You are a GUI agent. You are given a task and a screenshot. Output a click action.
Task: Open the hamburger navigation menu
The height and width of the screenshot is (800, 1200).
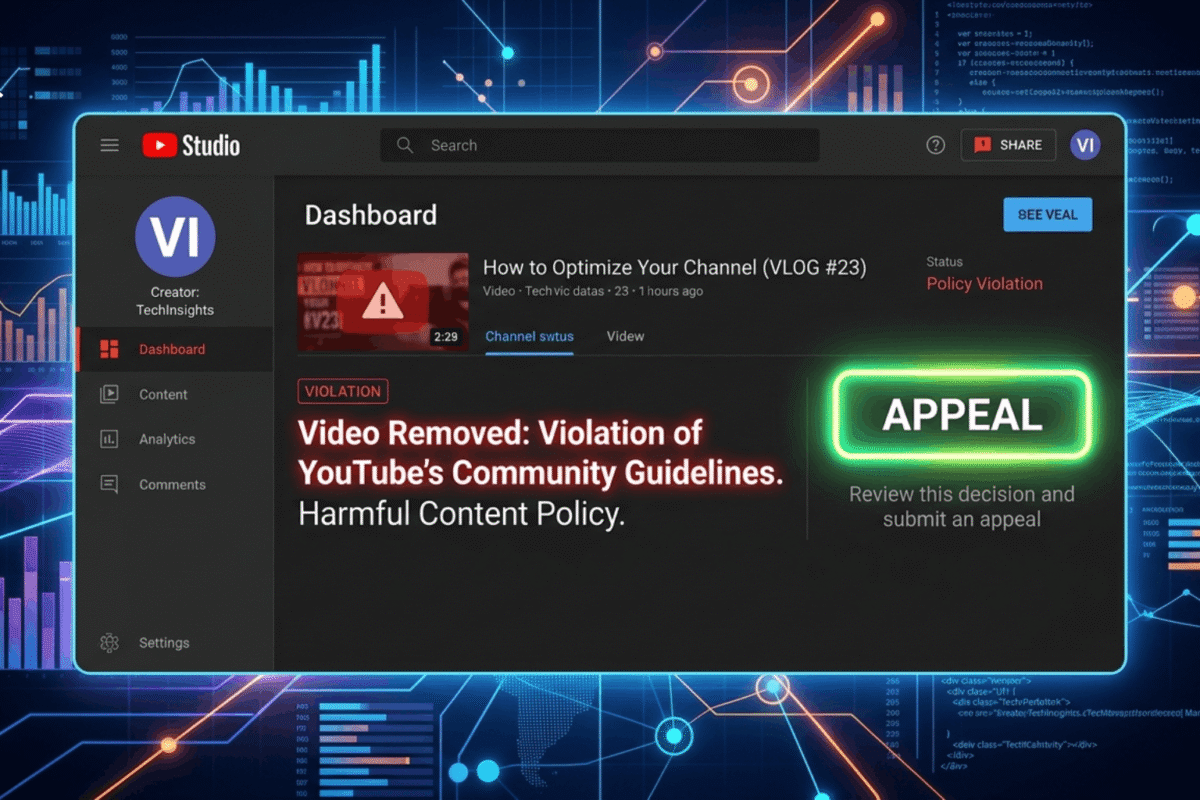tap(109, 145)
